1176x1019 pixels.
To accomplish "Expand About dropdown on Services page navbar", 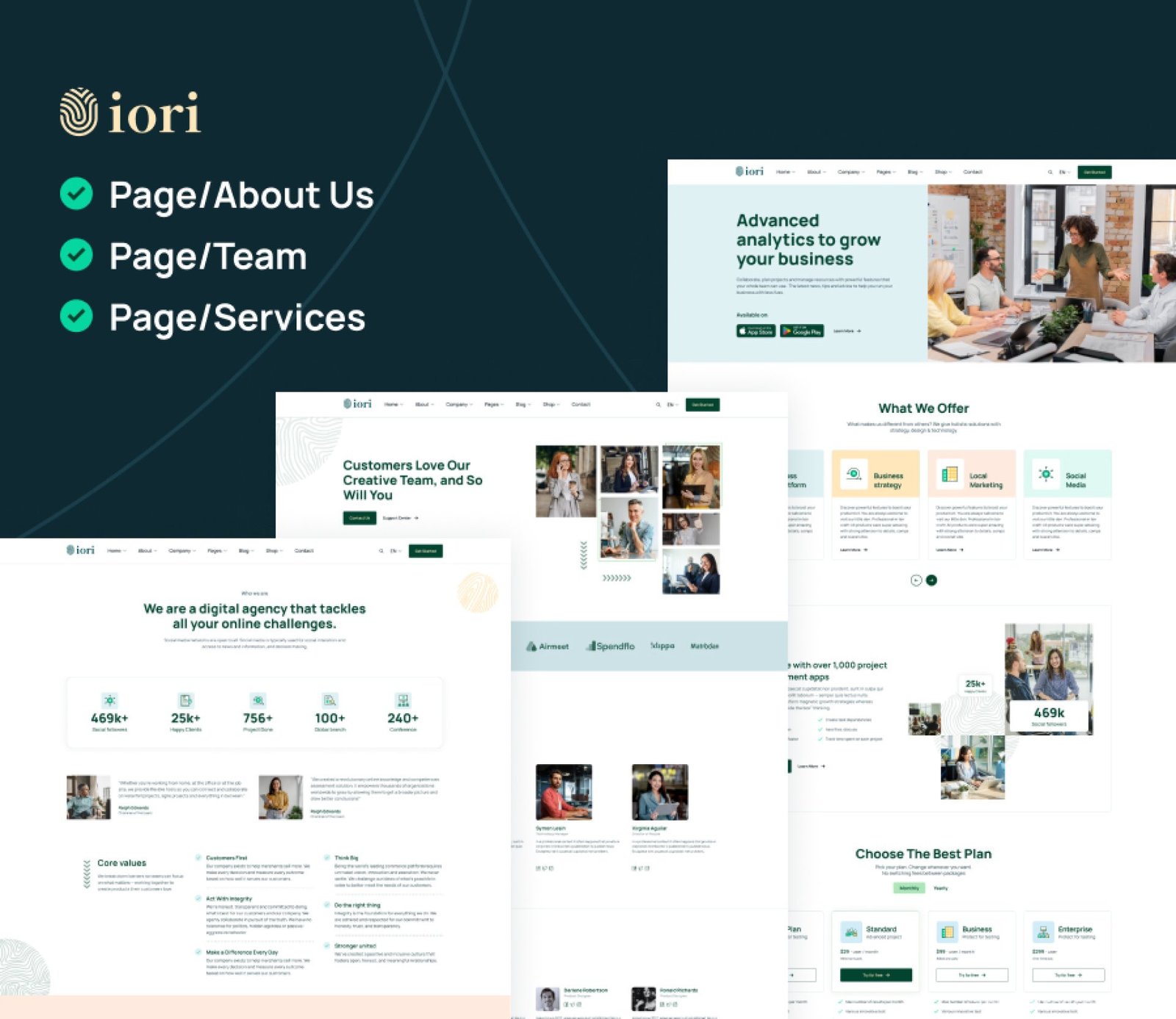I will tap(816, 172).
